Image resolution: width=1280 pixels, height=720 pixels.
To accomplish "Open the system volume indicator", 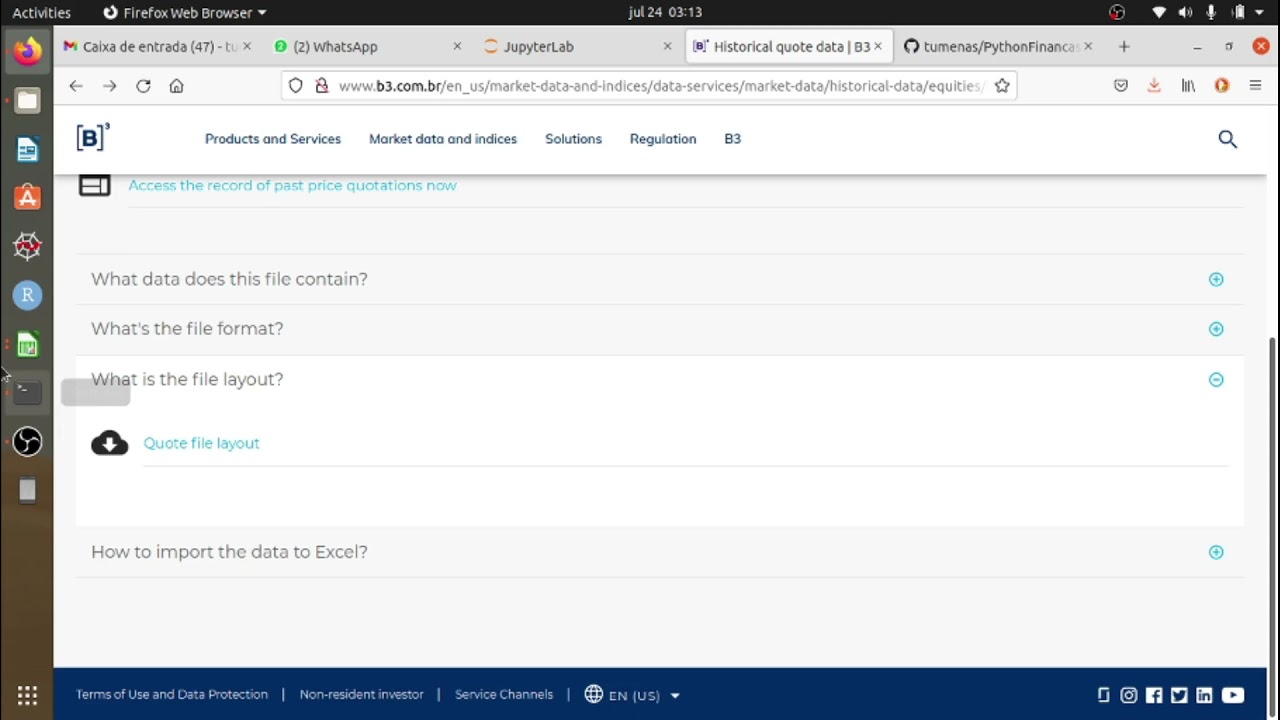I will coord(1185,12).
